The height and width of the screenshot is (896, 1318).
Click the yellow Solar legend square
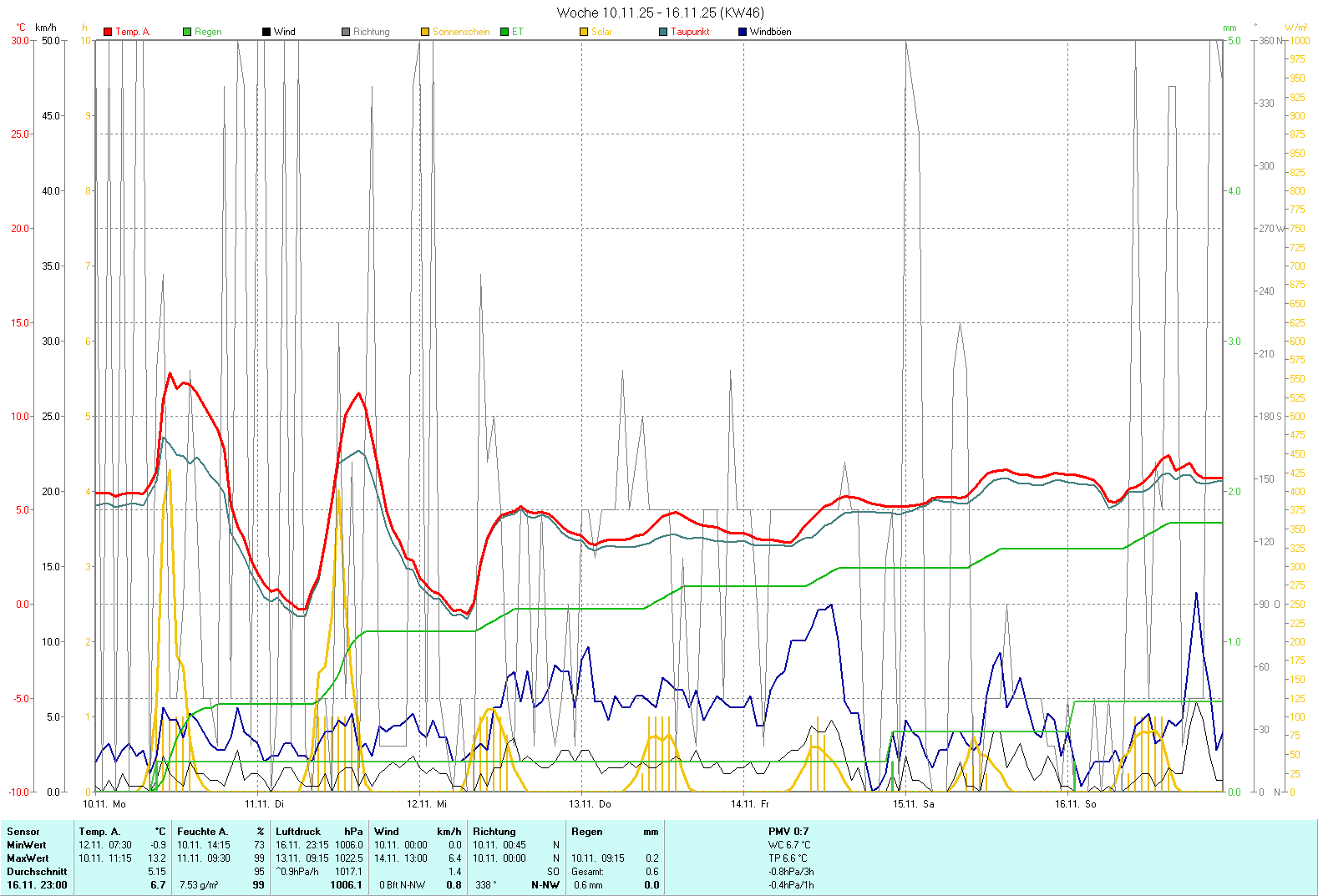584,32
